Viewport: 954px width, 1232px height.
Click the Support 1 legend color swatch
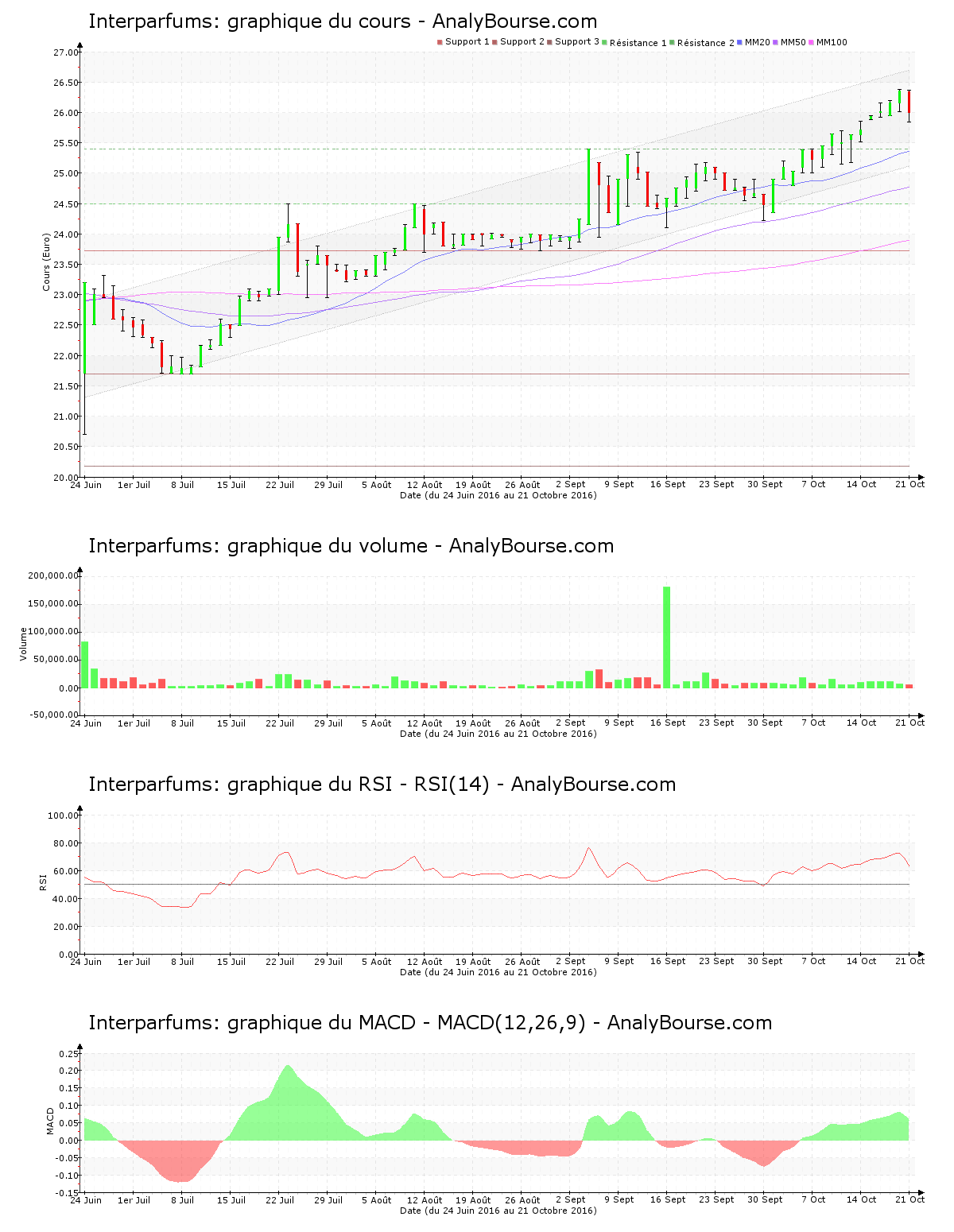click(x=440, y=42)
